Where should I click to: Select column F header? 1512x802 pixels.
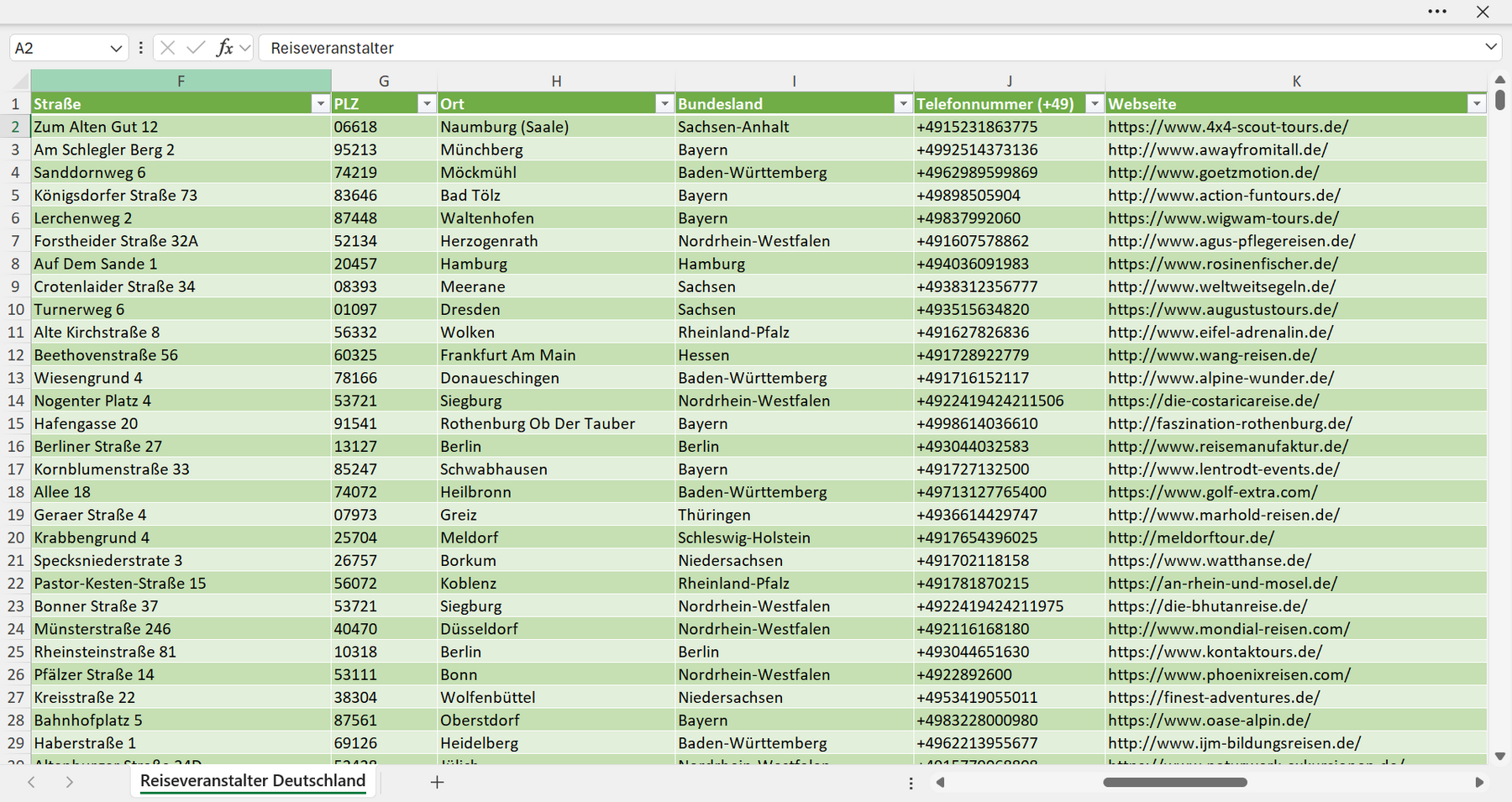pyautogui.click(x=181, y=81)
